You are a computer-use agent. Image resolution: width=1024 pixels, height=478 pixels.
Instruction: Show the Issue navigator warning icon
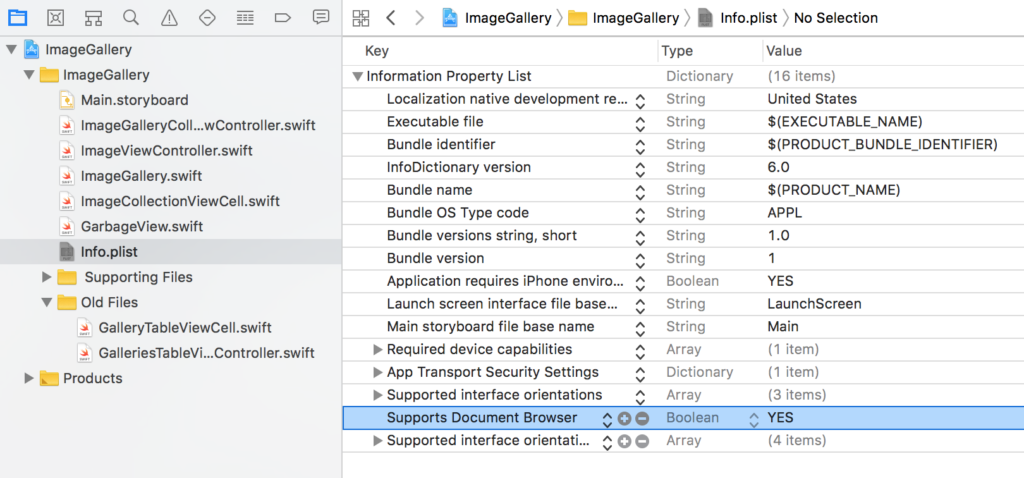click(x=169, y=18)
